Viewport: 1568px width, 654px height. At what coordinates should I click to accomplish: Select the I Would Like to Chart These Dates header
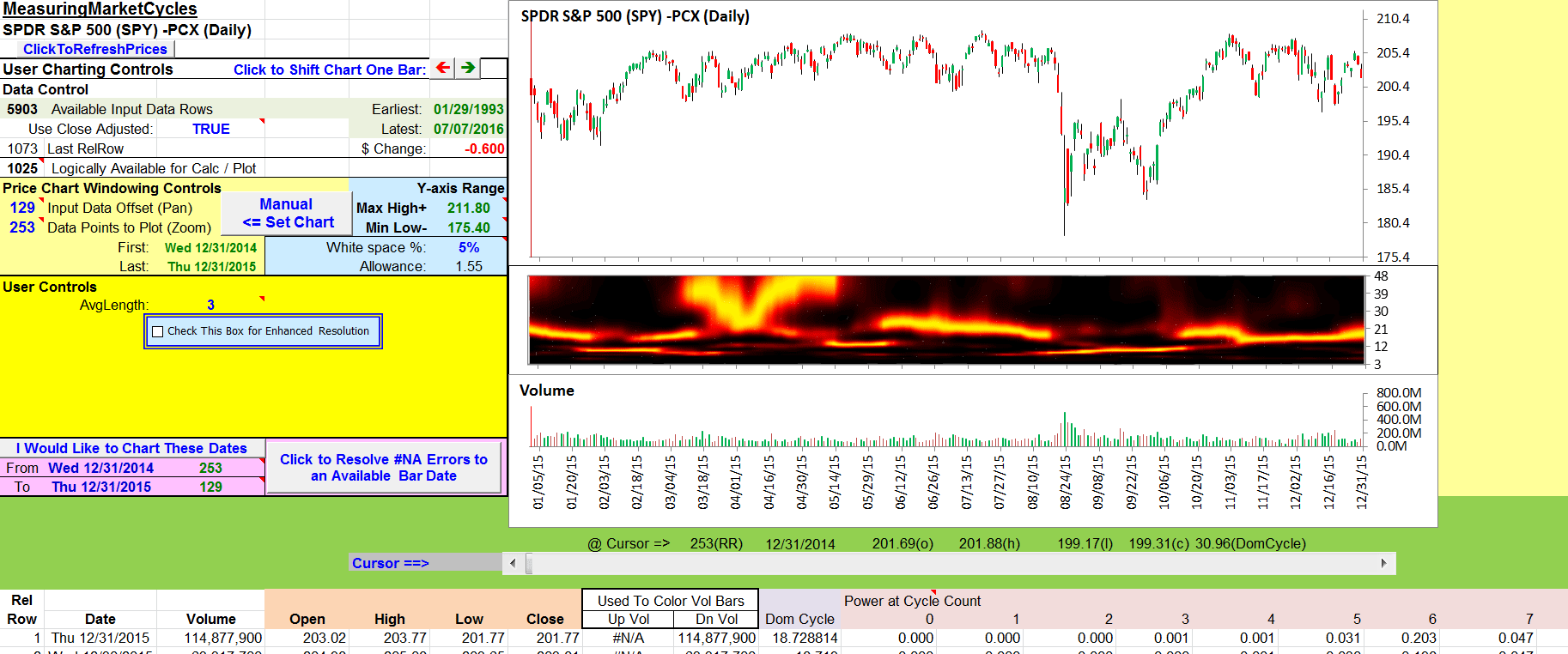(x=131, y=448)
